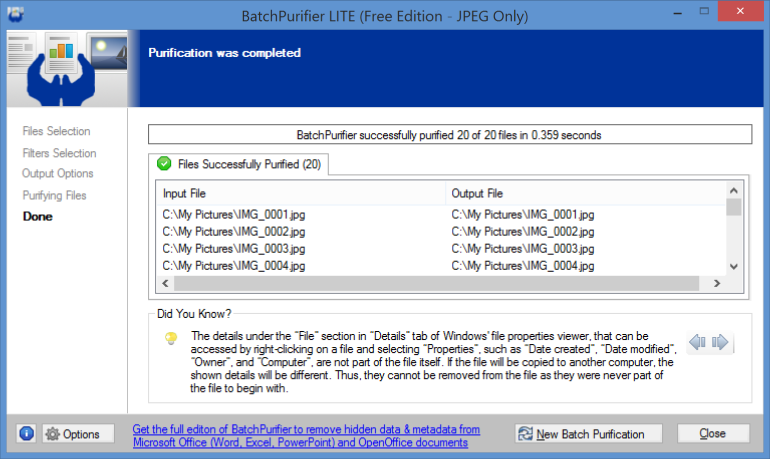The image size is (770, 459).
Task: Select input row IMG_0004.jpg
Action: click(234, 266)
